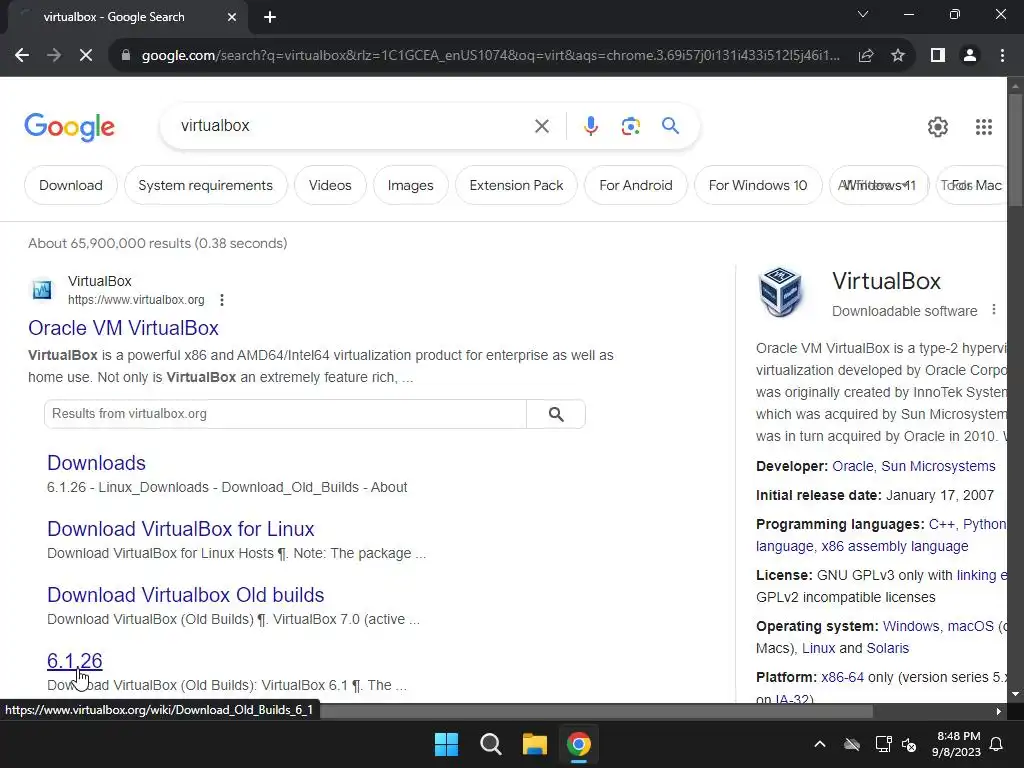Filter results by Download
Screen dimensions: 1024x768
pos(71,185)
